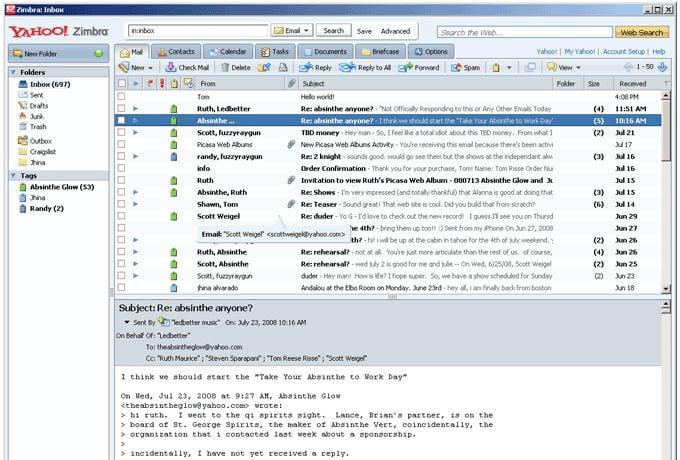The height and width of the screenshot is (460, 680).
Task: Click the Web Search button
Action: pos(641,33)
